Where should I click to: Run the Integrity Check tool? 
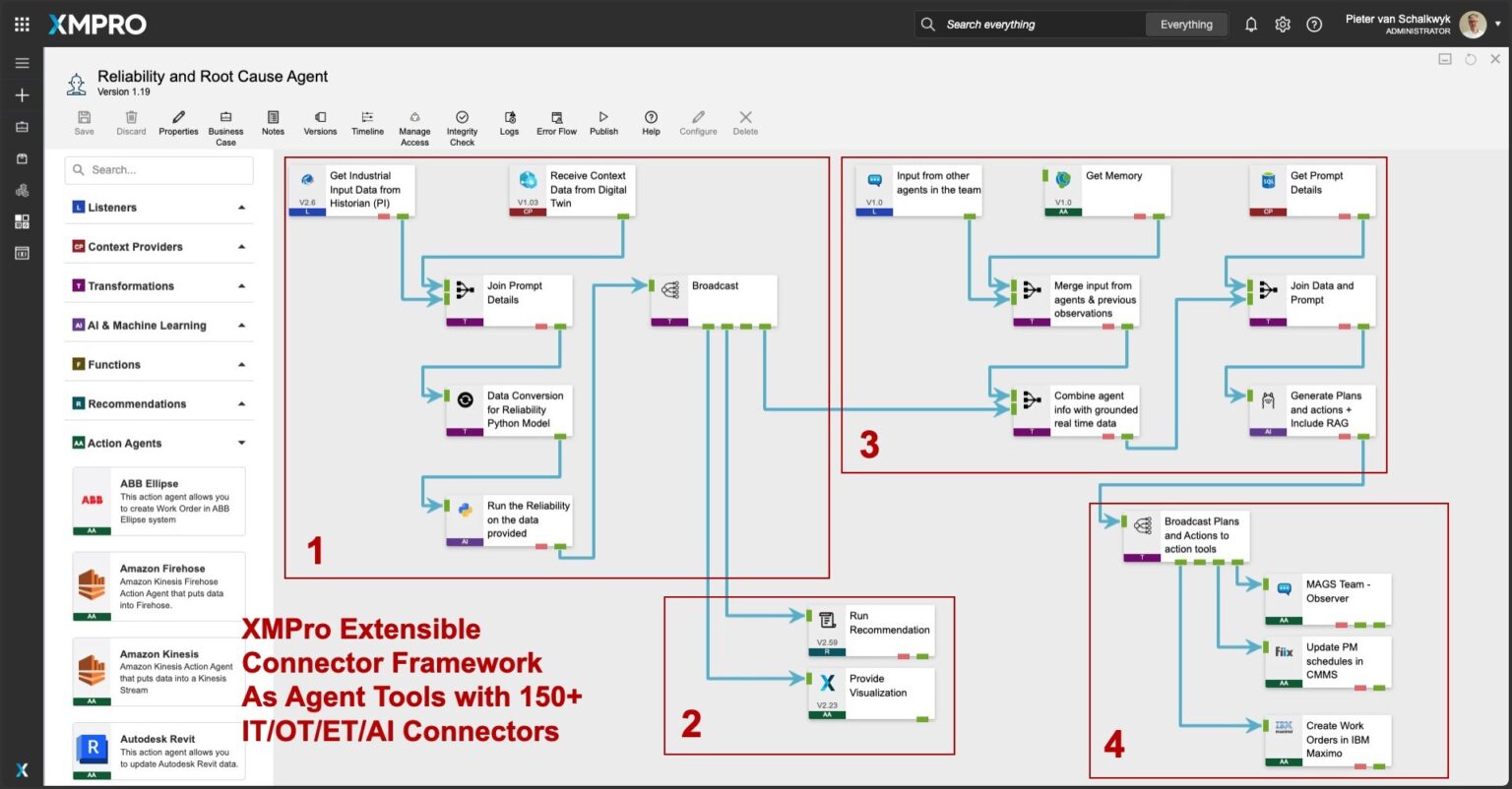point(462,127)
